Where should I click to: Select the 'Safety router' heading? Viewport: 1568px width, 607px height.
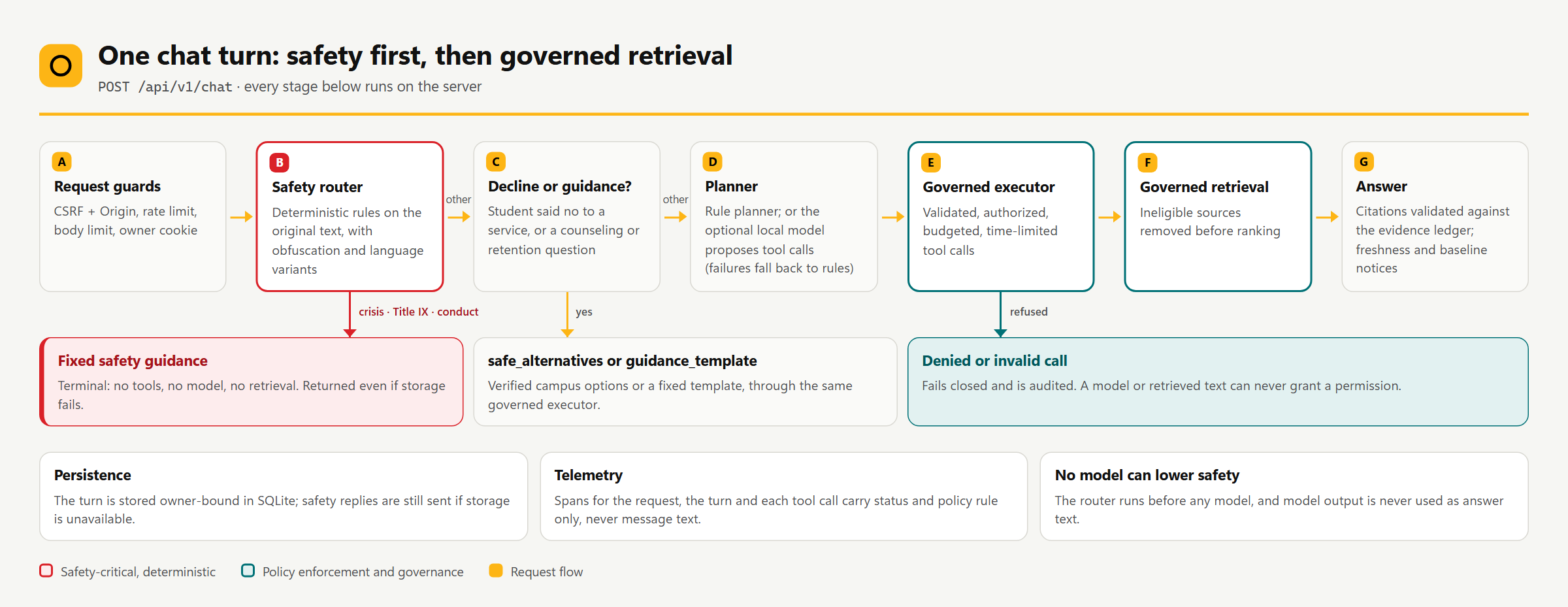[x=318, y=187]
